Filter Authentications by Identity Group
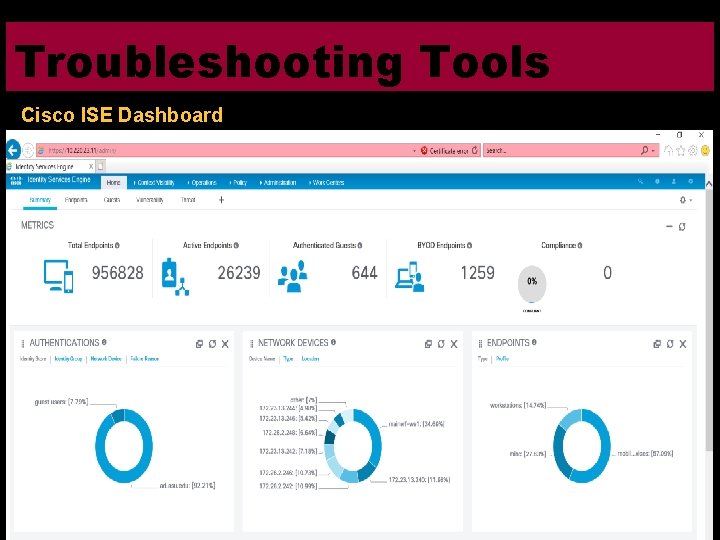 (68, 359)
